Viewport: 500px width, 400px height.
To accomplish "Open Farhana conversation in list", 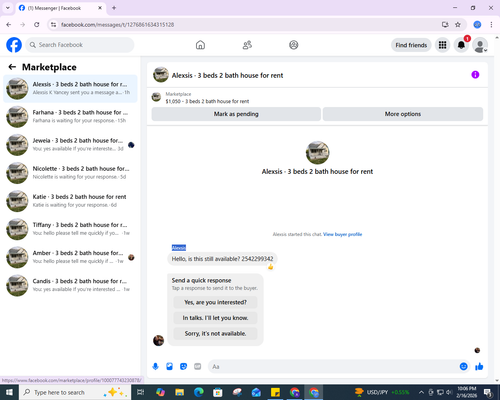I will 70,117.
